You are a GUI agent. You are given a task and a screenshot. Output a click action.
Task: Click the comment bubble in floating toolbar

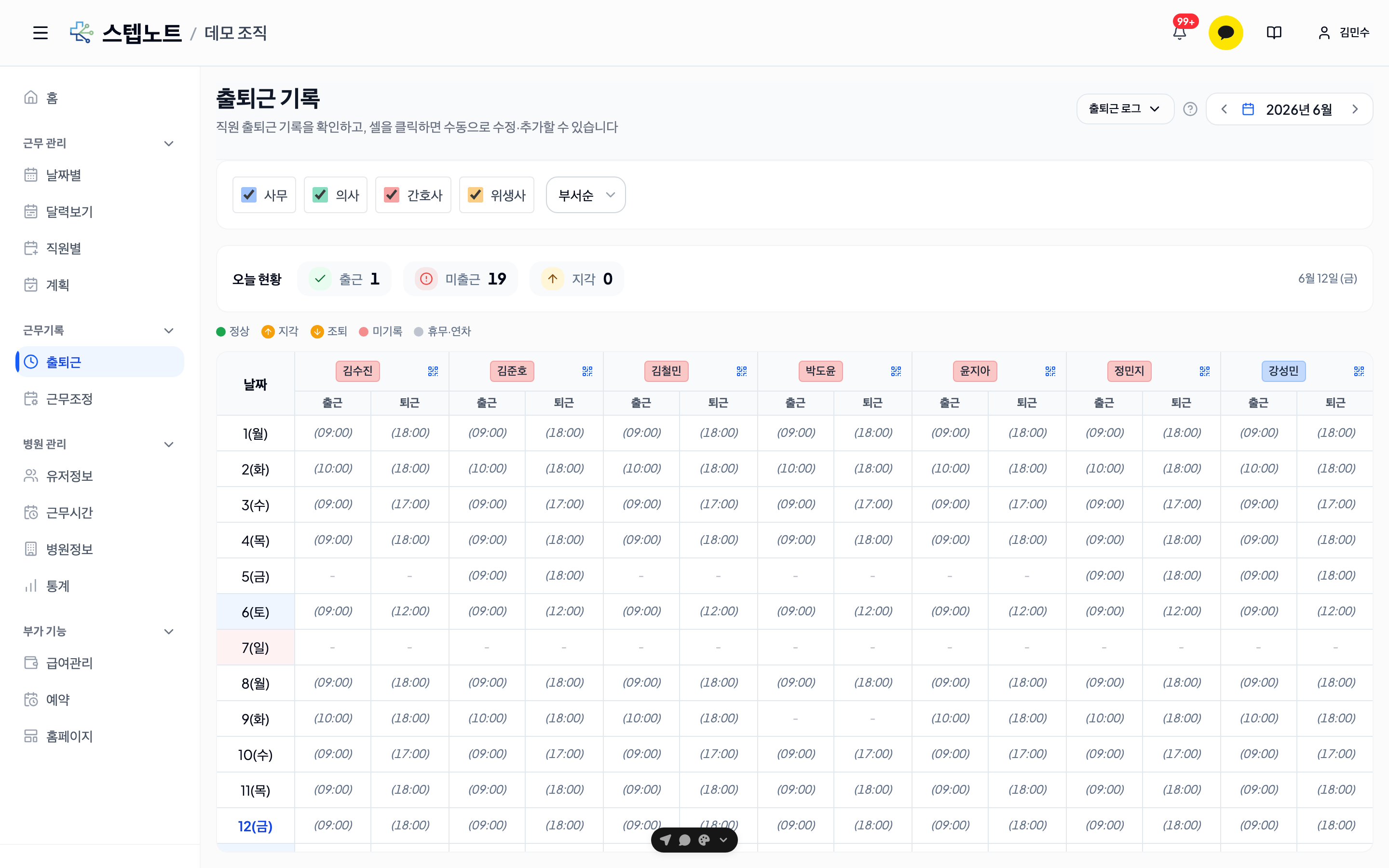684,840
